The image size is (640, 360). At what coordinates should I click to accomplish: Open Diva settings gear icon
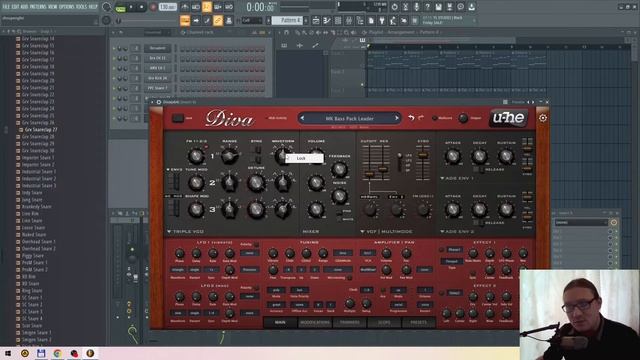[542, 118]
